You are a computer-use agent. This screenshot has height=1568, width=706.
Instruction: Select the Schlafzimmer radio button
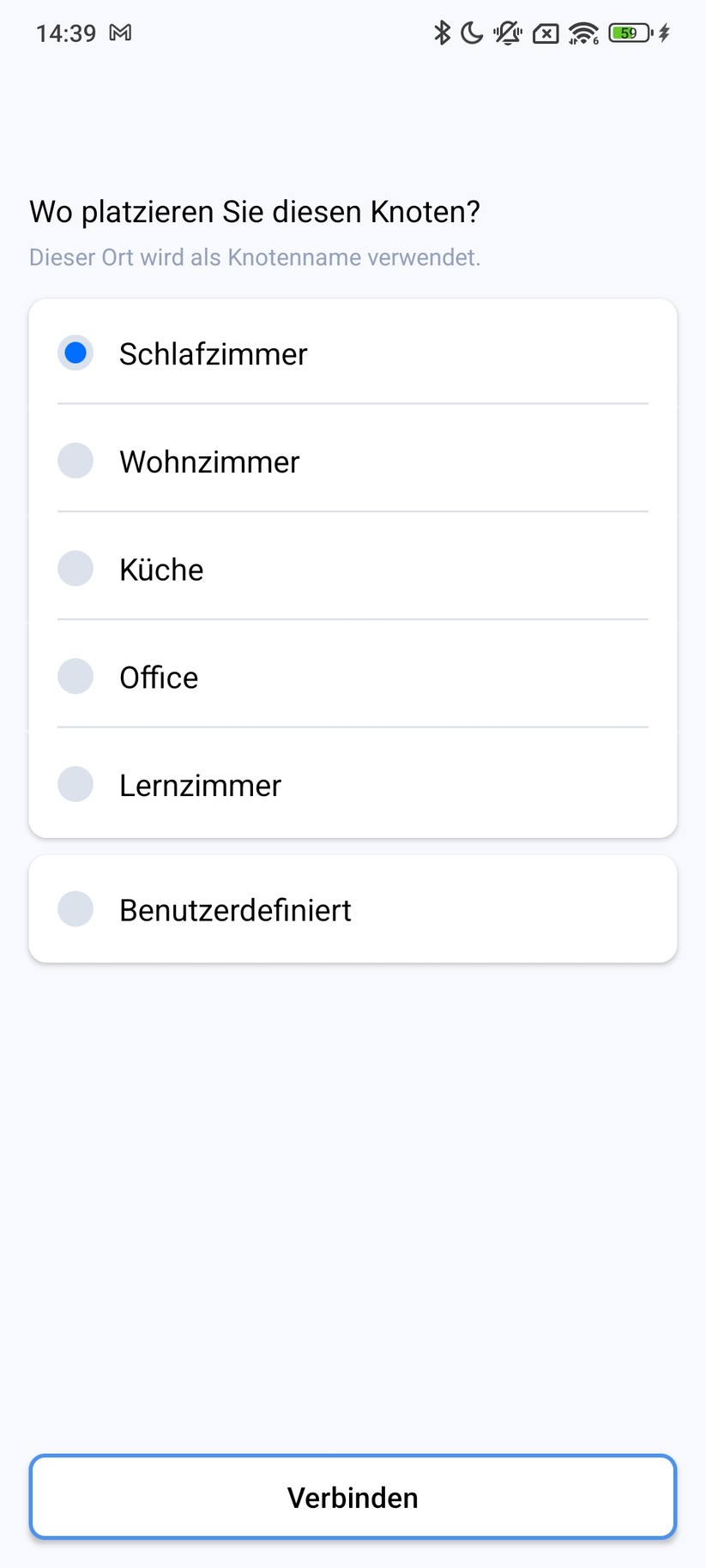coord(75,353)
